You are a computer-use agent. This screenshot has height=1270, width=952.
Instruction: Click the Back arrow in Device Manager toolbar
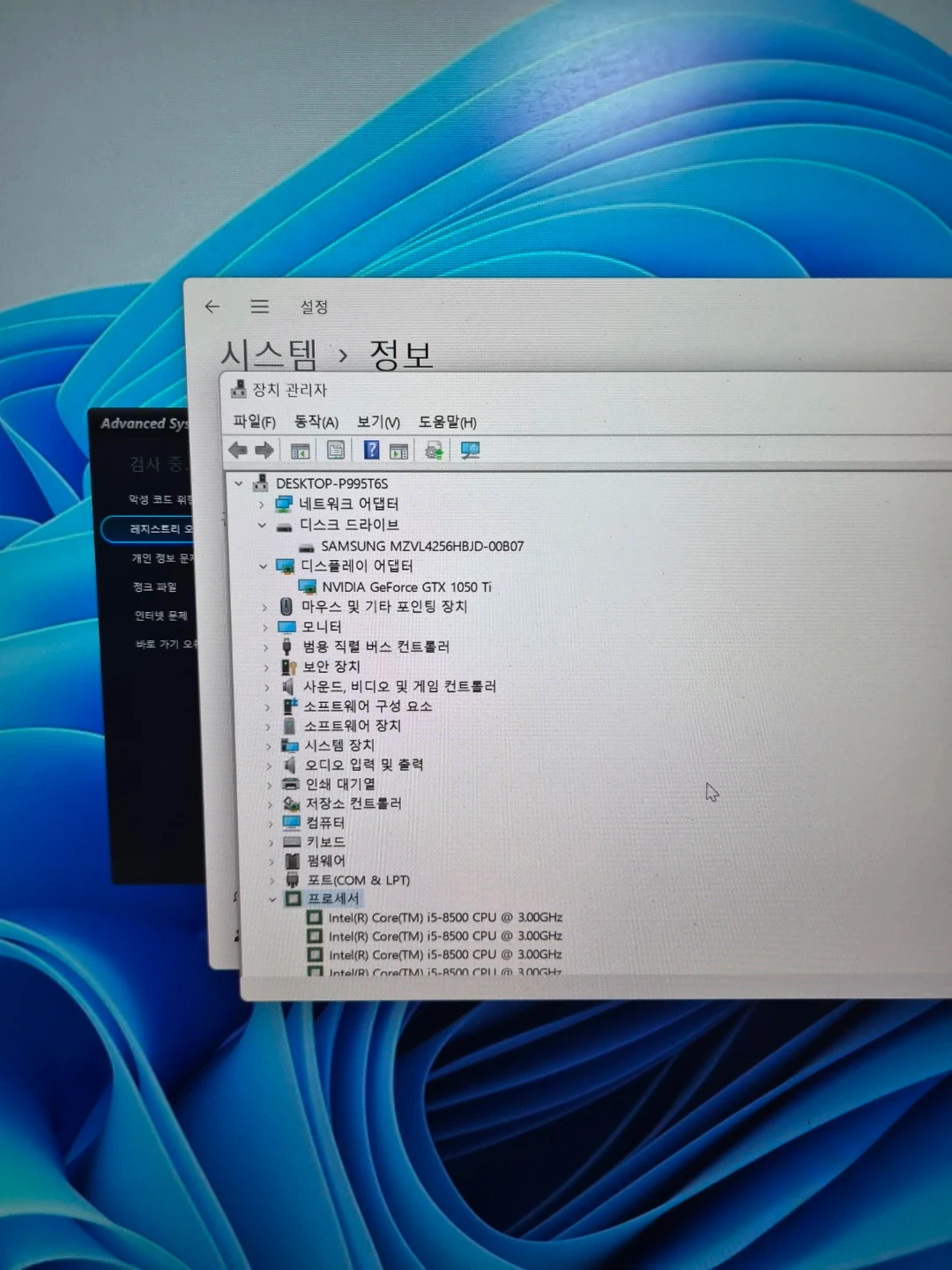tap(238, 450)
